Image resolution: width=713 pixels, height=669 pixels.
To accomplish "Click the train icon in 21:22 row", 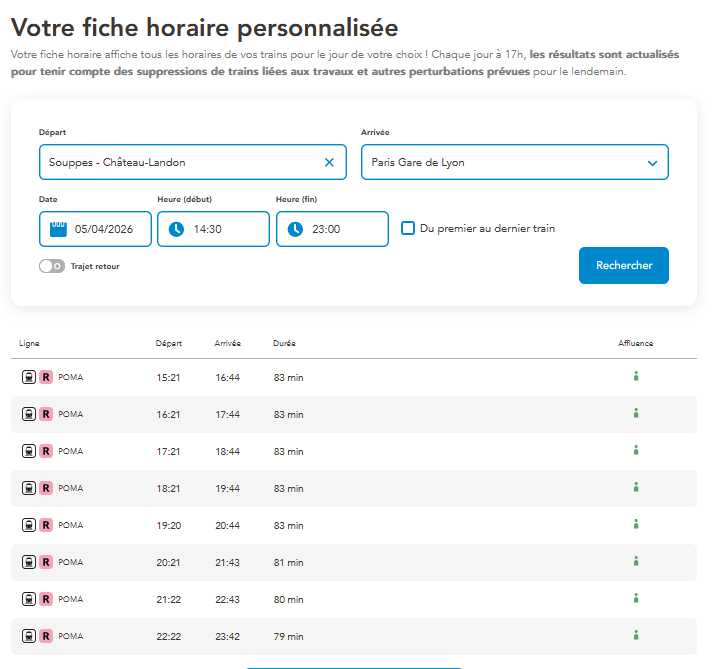I will coord(29,599).
